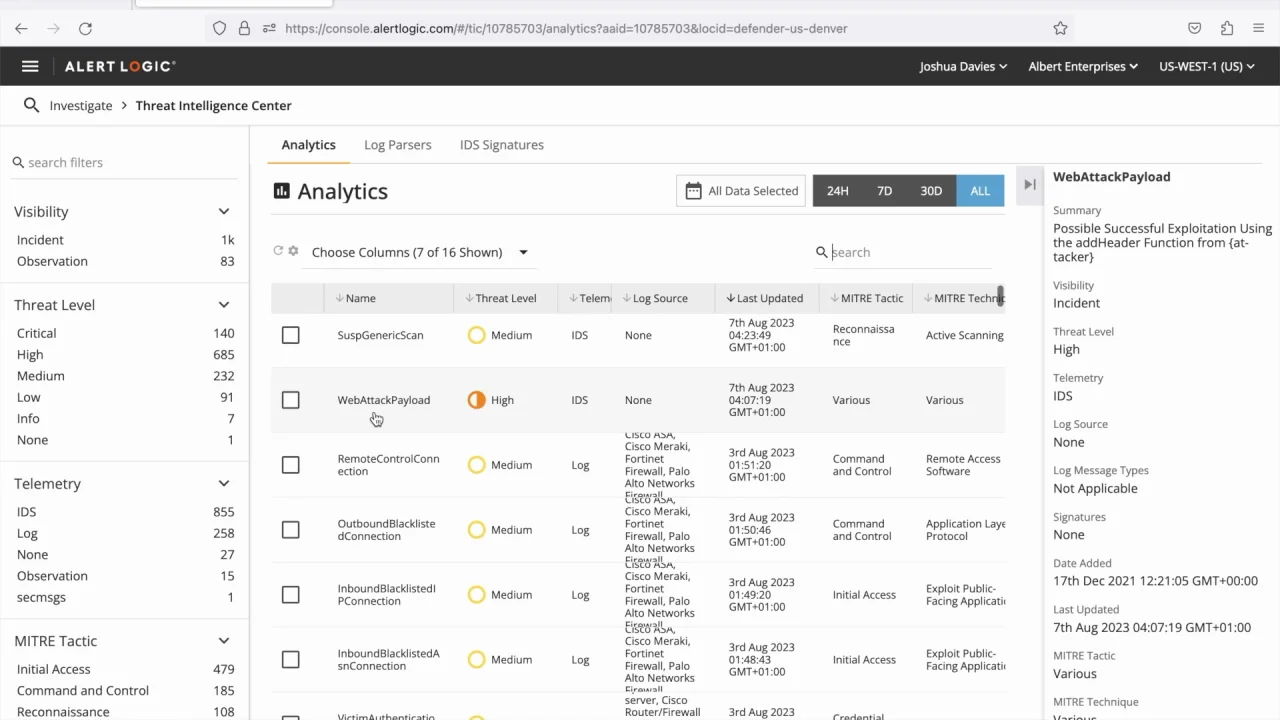Switch to the Log Parsers tab

397,145
